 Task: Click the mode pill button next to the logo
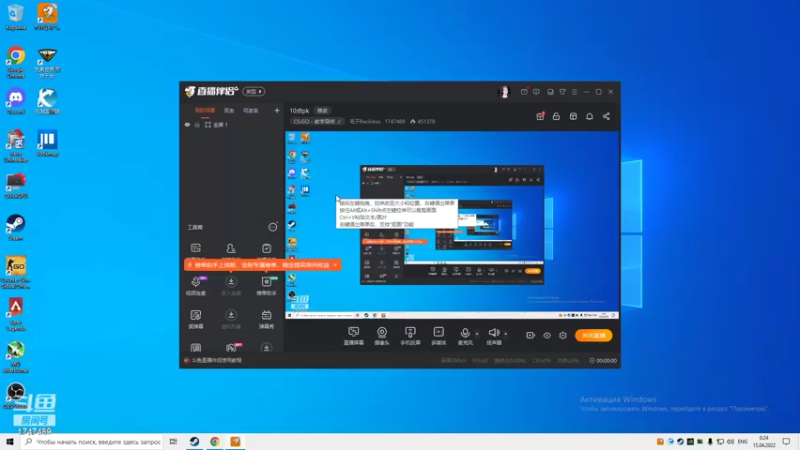(254, 91)
